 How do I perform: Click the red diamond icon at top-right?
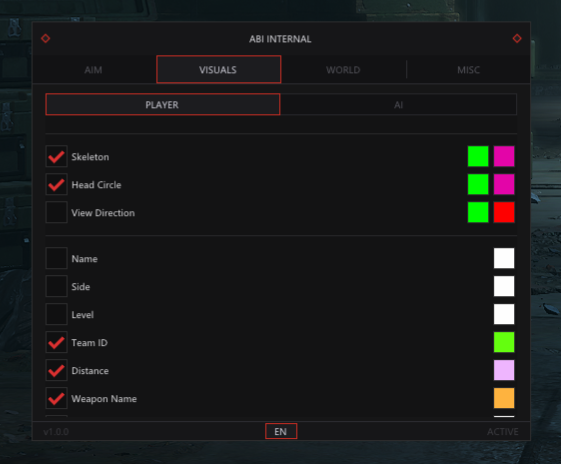(x=517, y=38)
